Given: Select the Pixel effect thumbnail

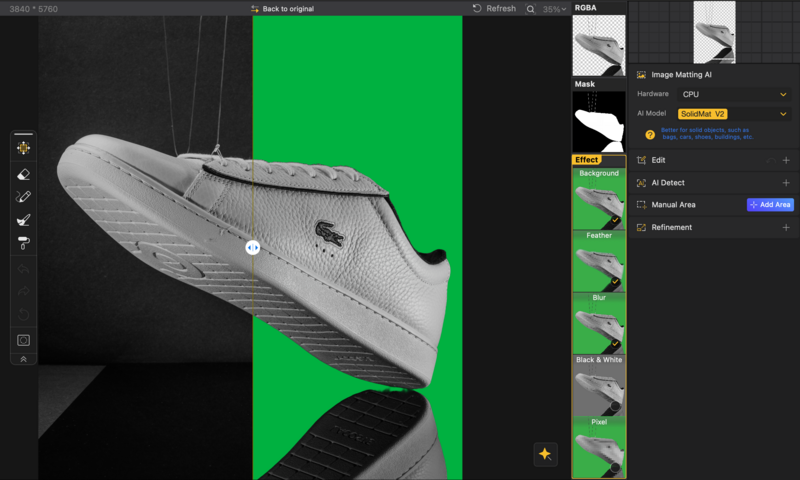Looking at the screenshot, I should pyautogui.click(x=599, y=447).
